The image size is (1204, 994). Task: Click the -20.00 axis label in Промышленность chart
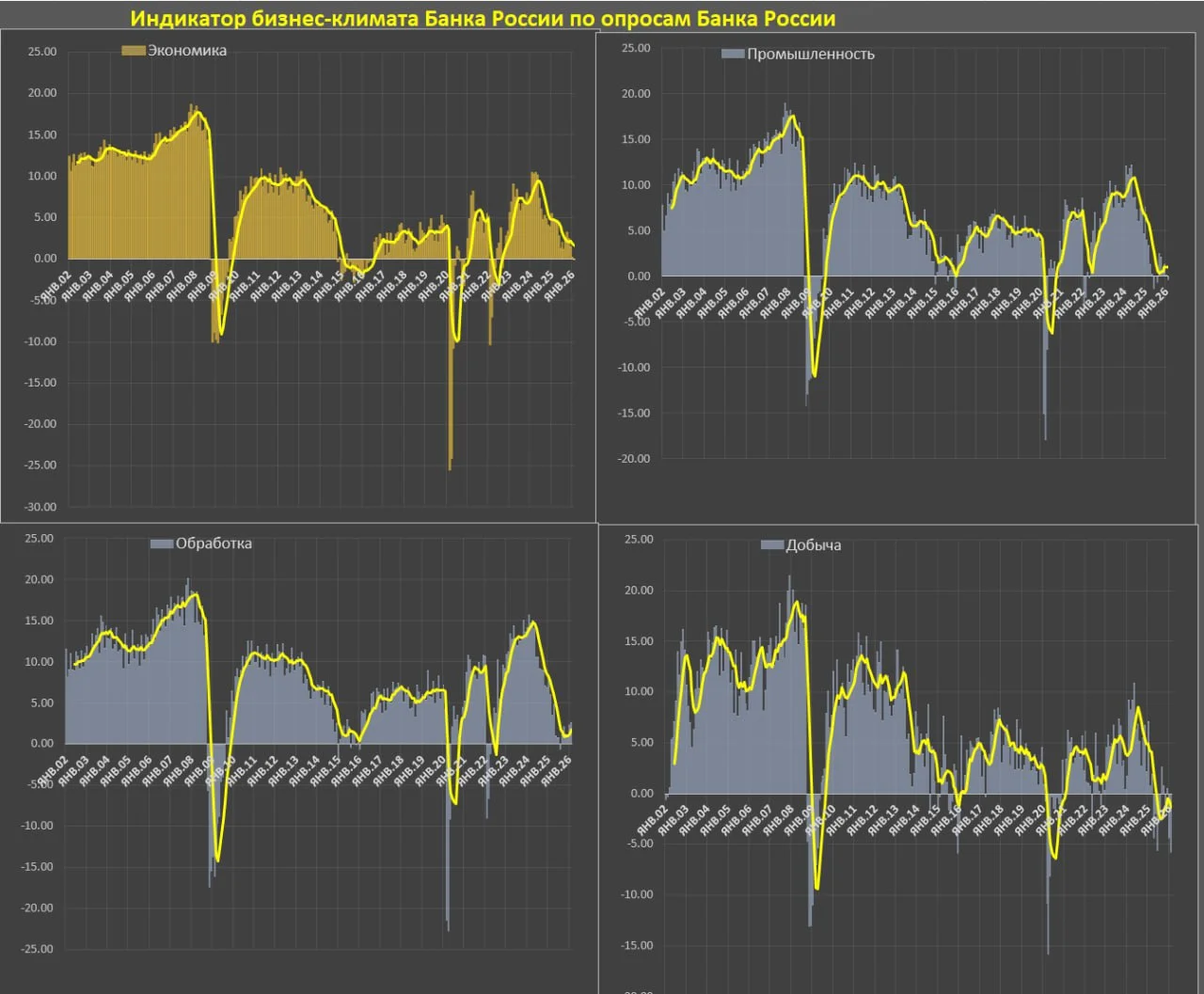[x=634, y=459]
